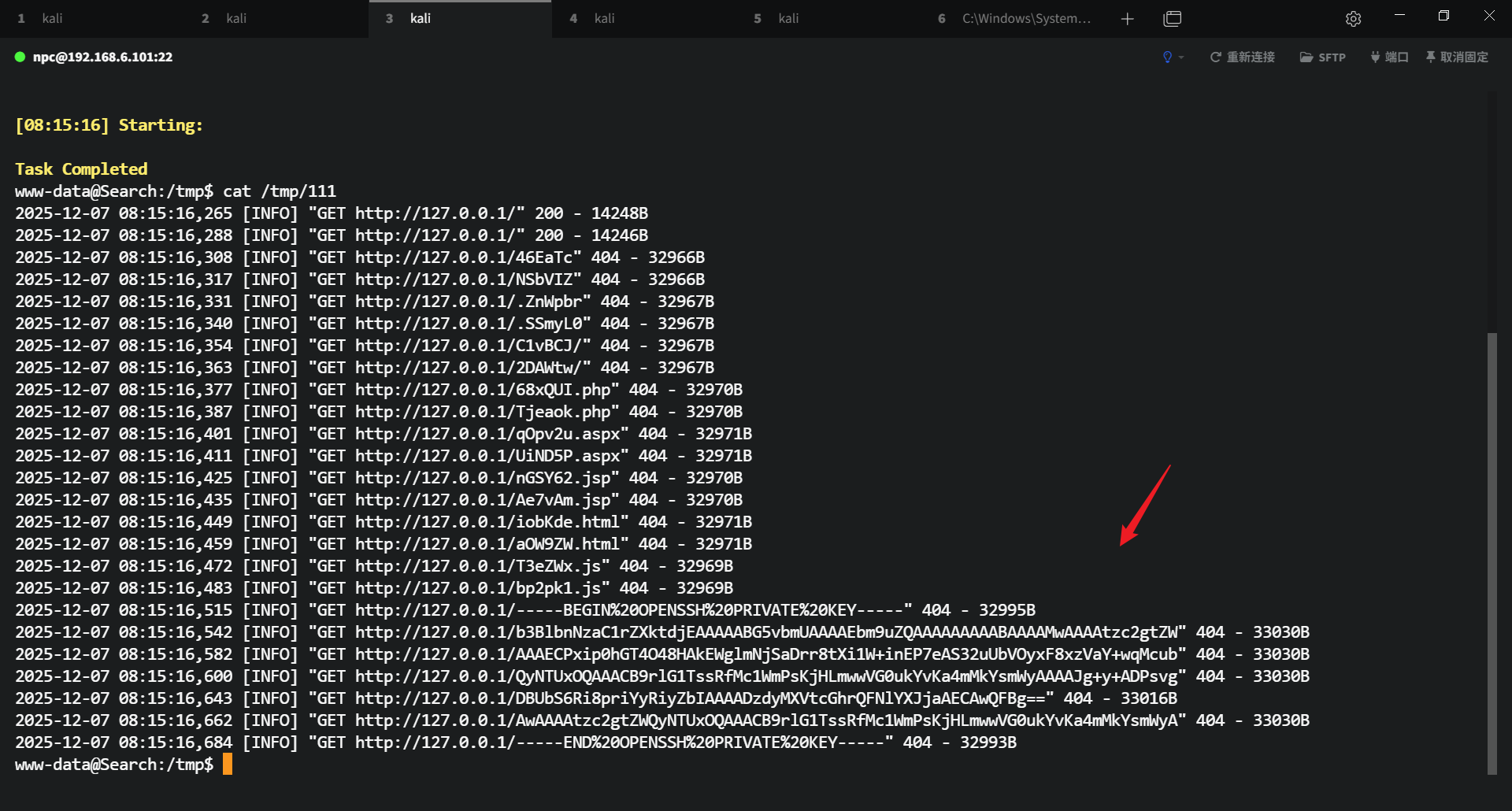
Task: Click the green connection status indicator
Action: point(20,57)
